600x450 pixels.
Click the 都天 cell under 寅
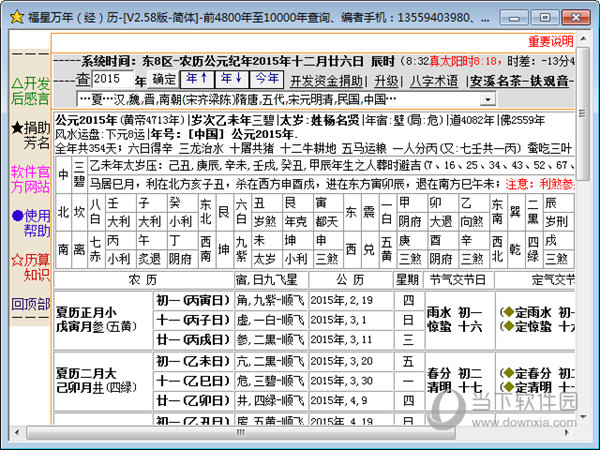(x=328, y=222)
